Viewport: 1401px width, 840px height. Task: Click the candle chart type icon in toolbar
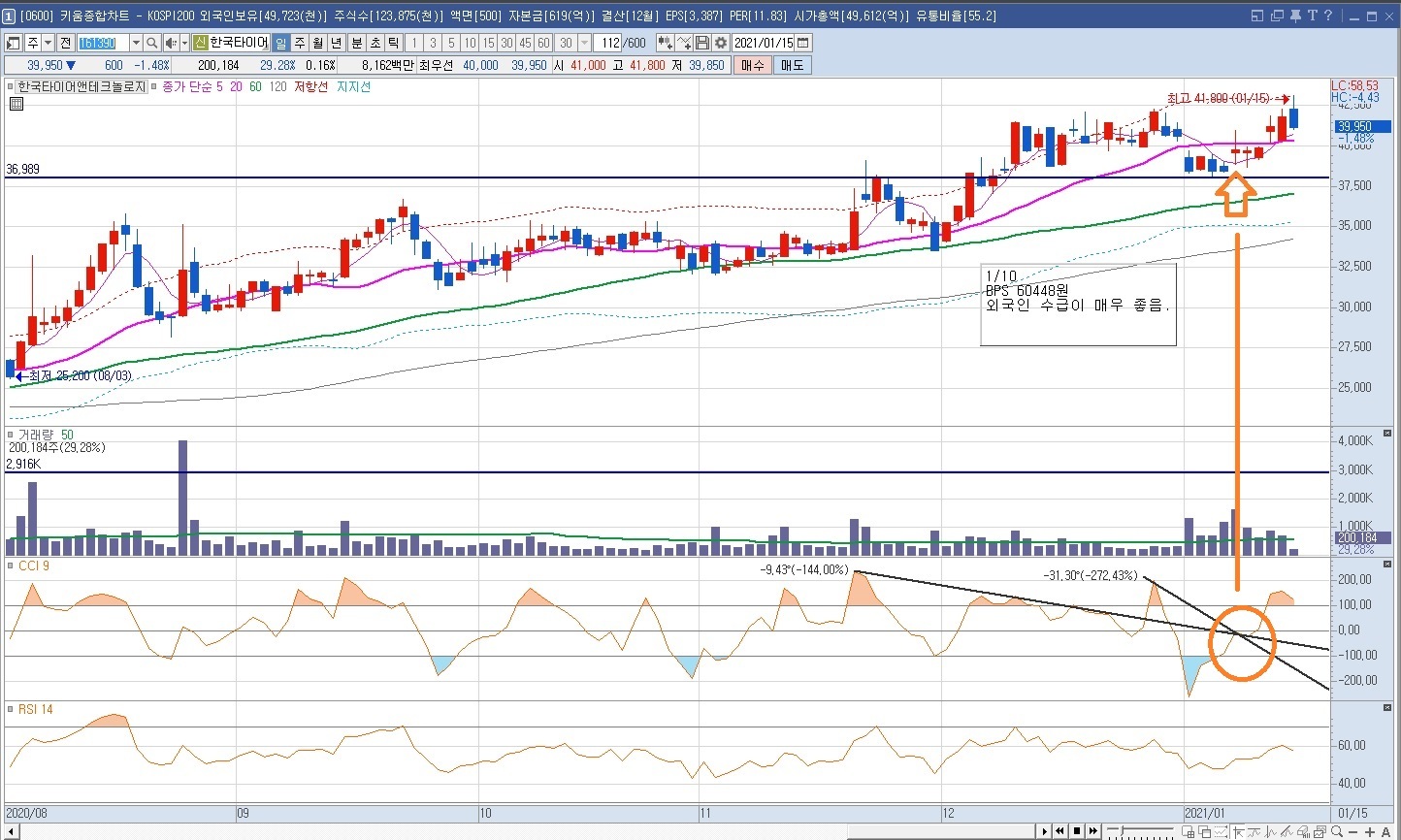point(665,43)
